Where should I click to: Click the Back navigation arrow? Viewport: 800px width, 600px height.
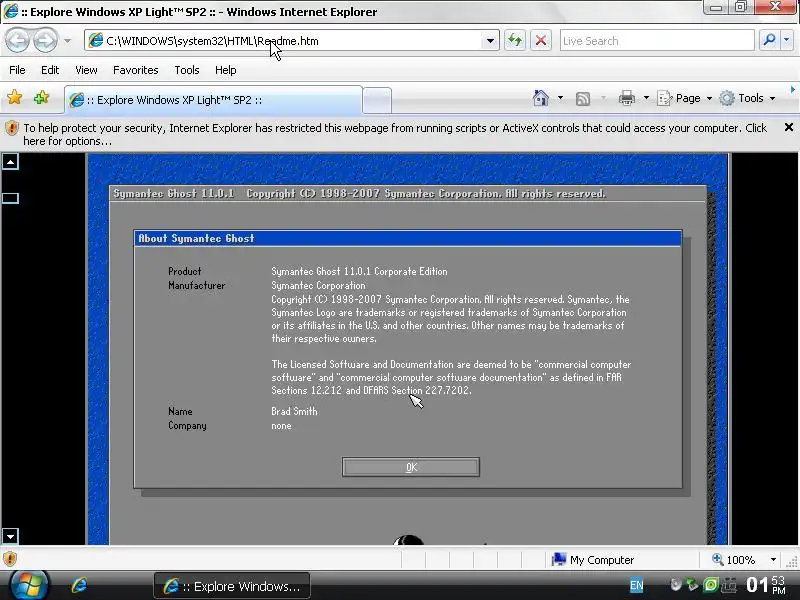[18, 40]
